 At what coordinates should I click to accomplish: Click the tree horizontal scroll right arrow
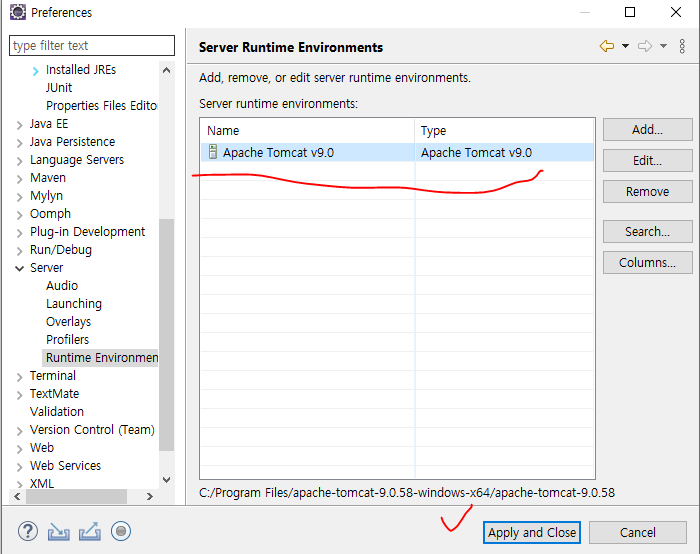click(x=150, y=496)
